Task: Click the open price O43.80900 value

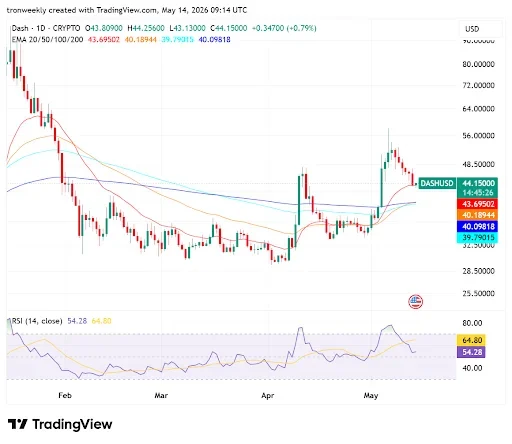Action: [104, 28]
